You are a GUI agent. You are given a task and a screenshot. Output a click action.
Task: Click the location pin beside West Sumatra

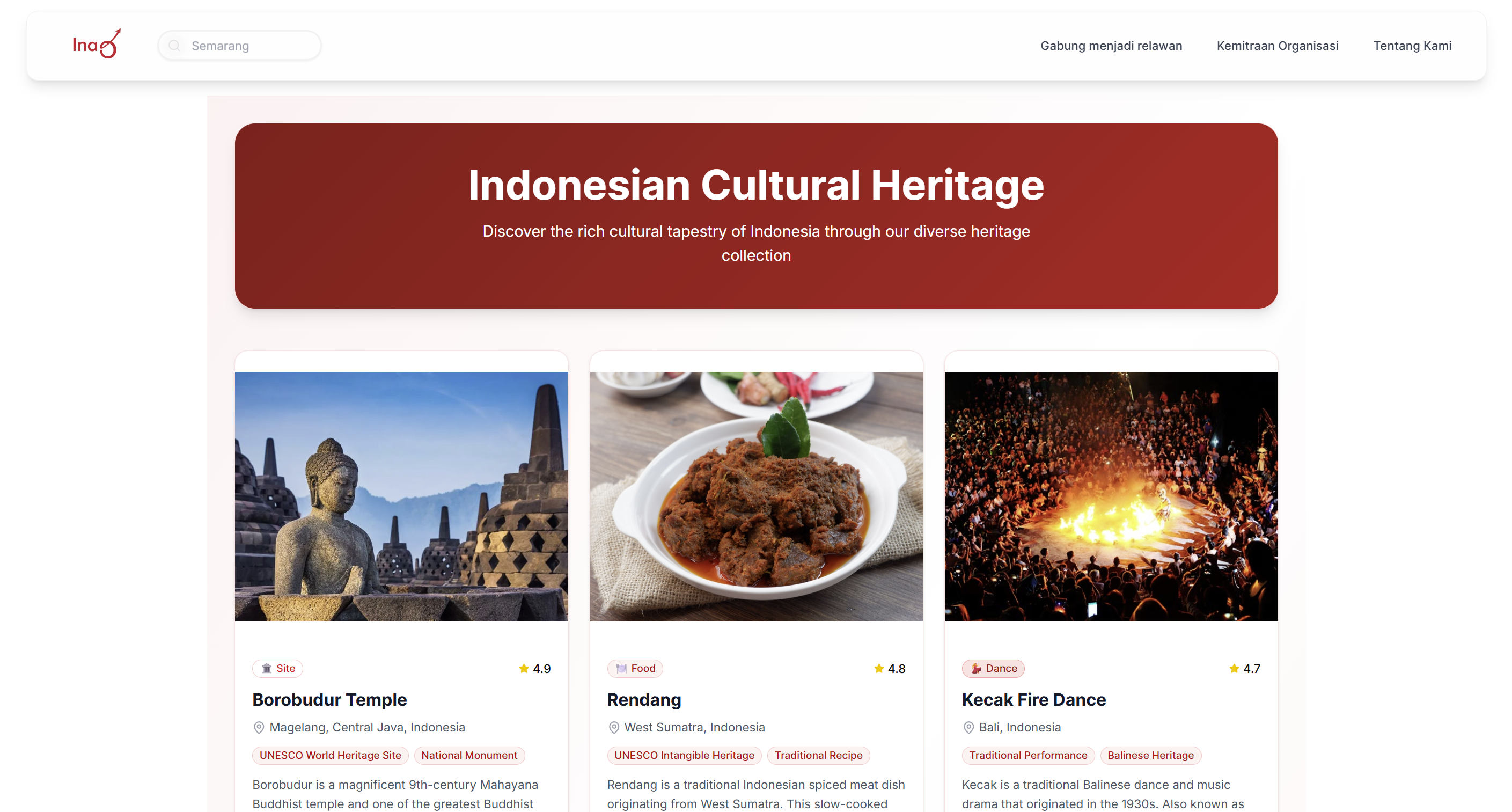(613, 727)
